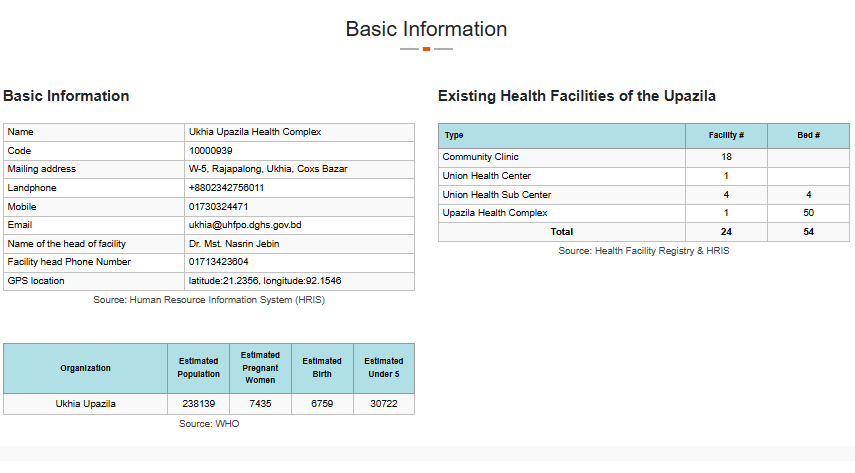
Task: Click the Facility # column header
Action: 725,135
